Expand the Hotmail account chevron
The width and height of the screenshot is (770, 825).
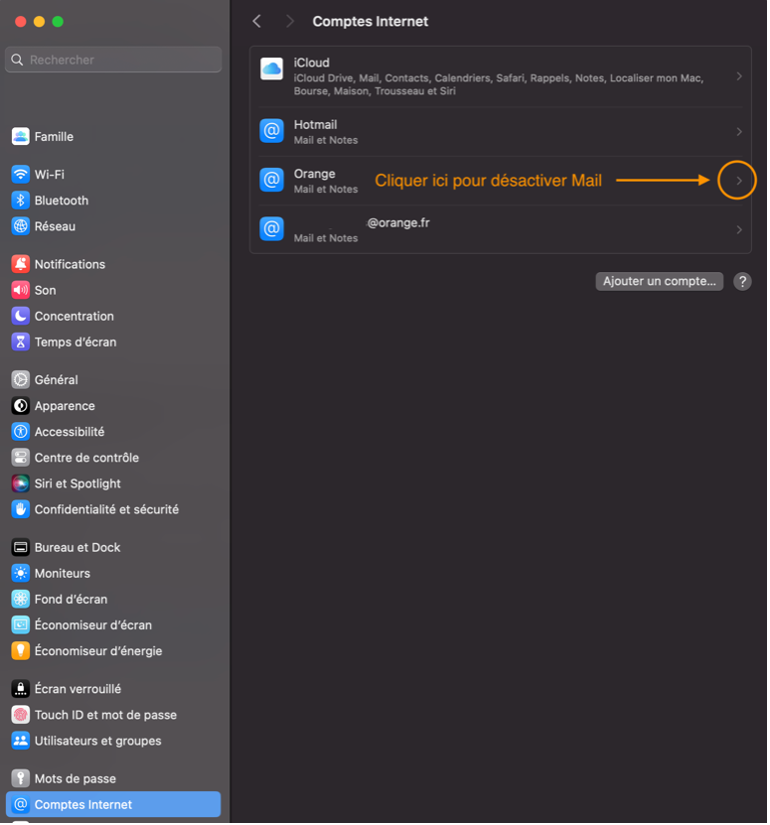tap(741, 132)
